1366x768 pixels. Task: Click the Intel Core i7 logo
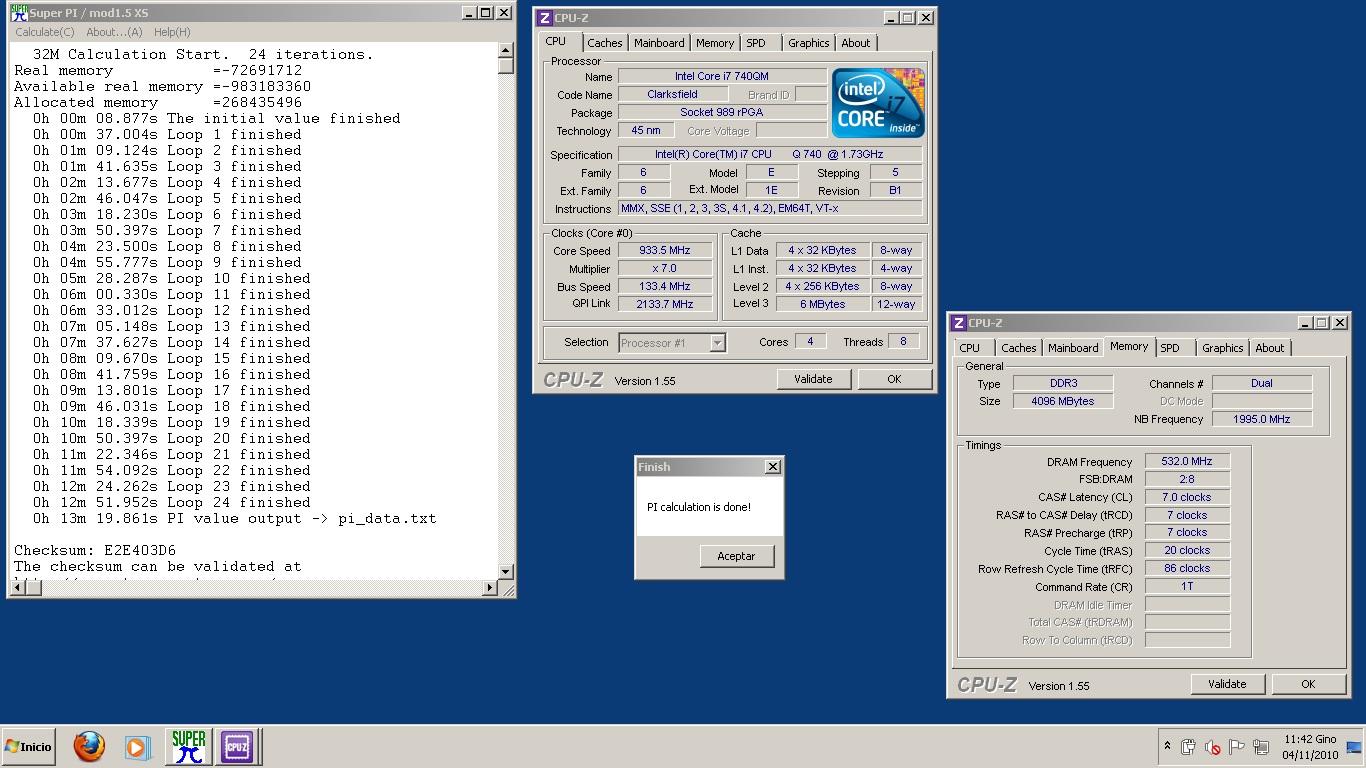[878, 103]
